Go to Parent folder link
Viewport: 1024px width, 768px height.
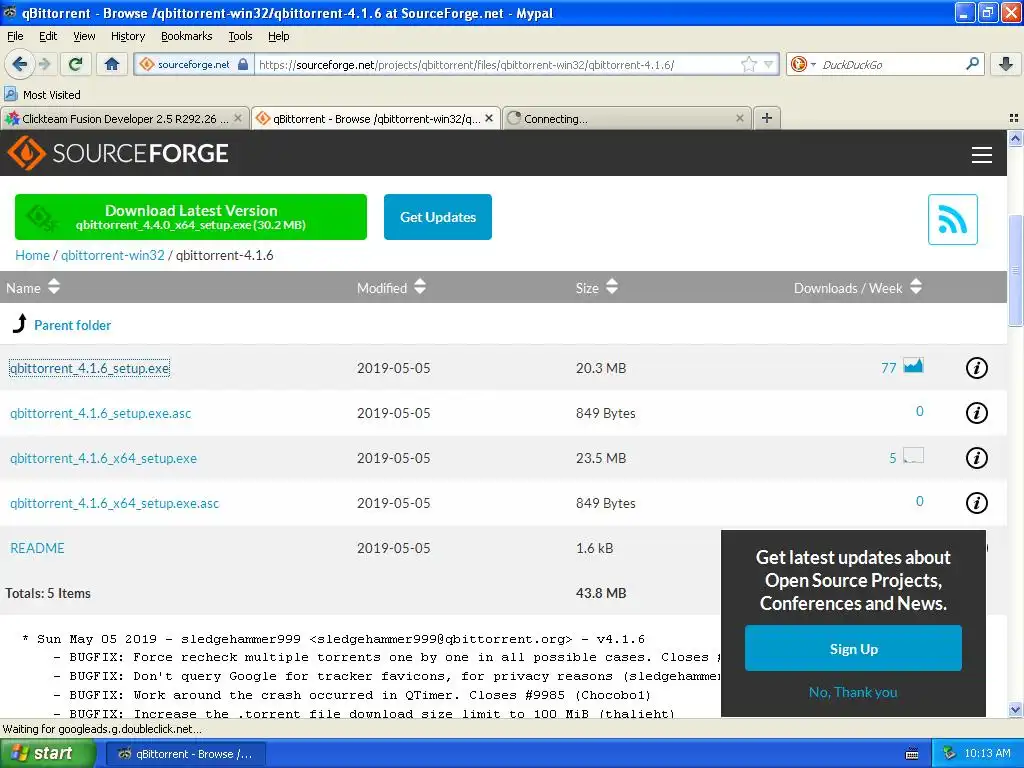coord(72,325)
